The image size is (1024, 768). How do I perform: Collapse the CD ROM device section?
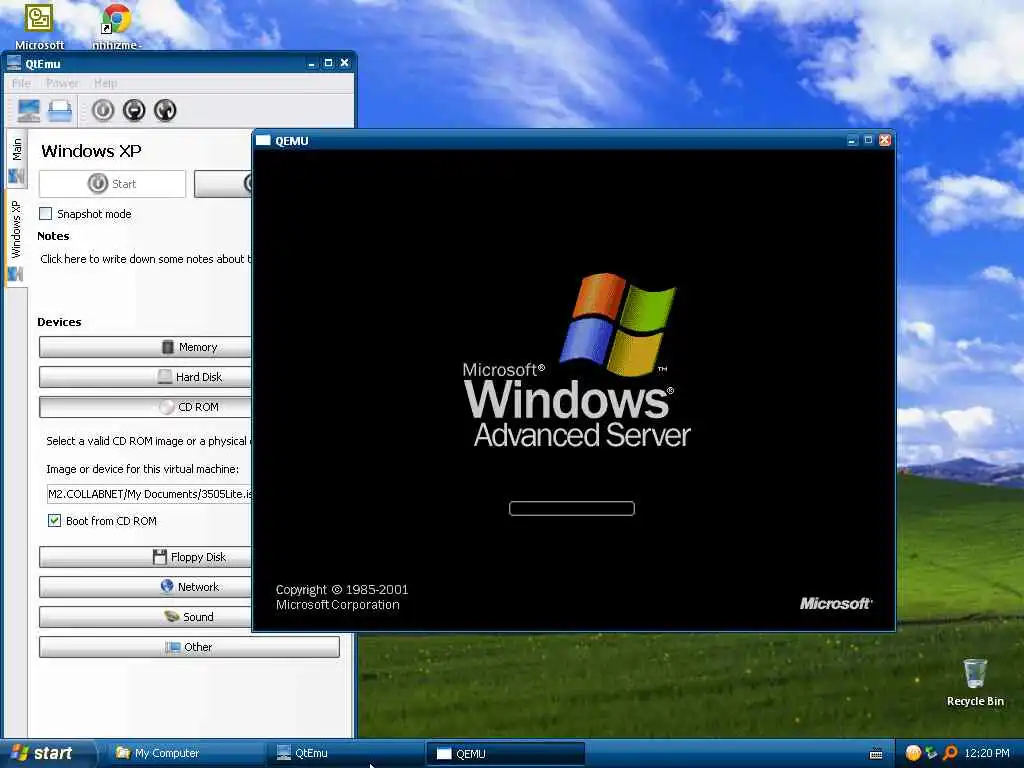click(145, 407)
